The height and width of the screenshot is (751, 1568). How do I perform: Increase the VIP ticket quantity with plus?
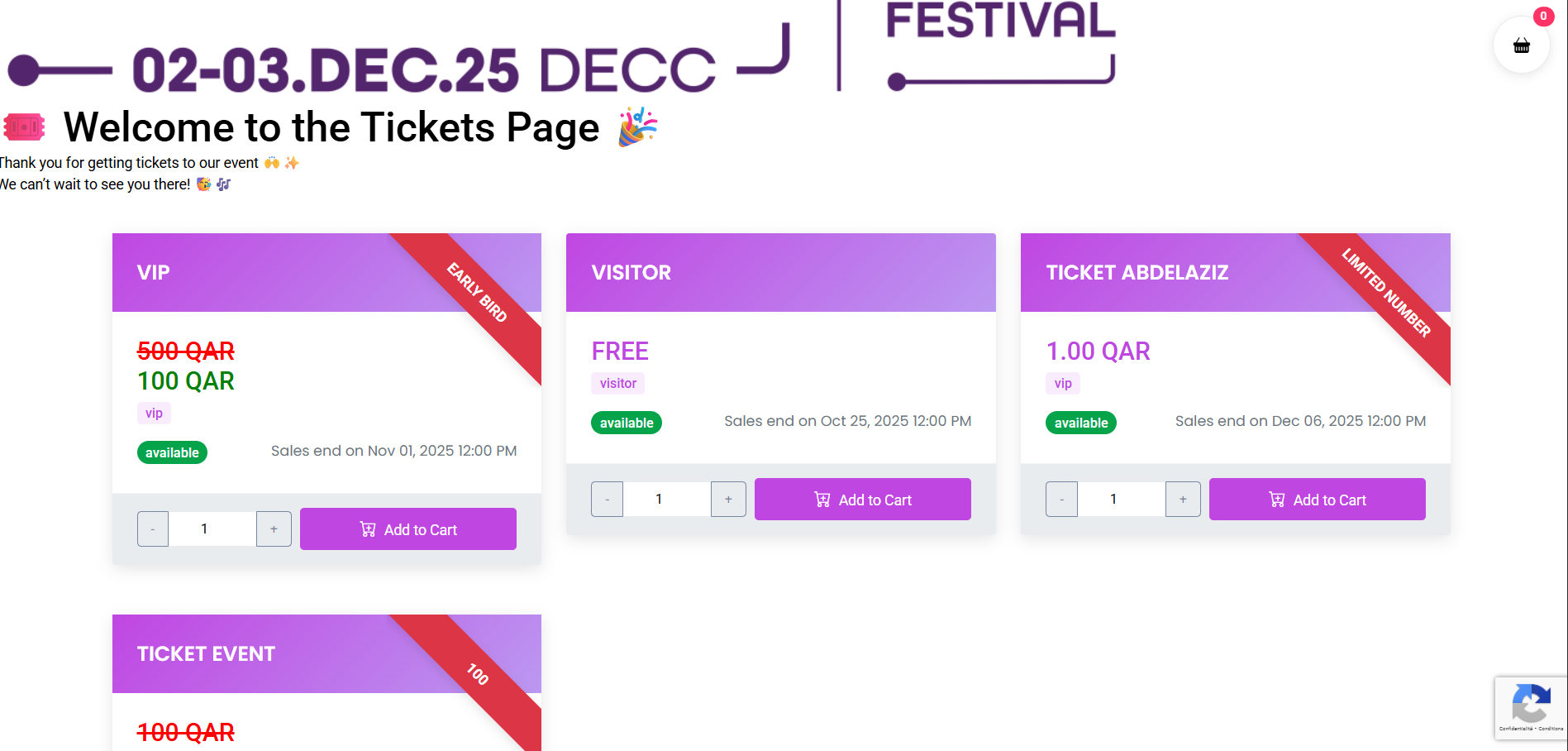click(274, 529)
